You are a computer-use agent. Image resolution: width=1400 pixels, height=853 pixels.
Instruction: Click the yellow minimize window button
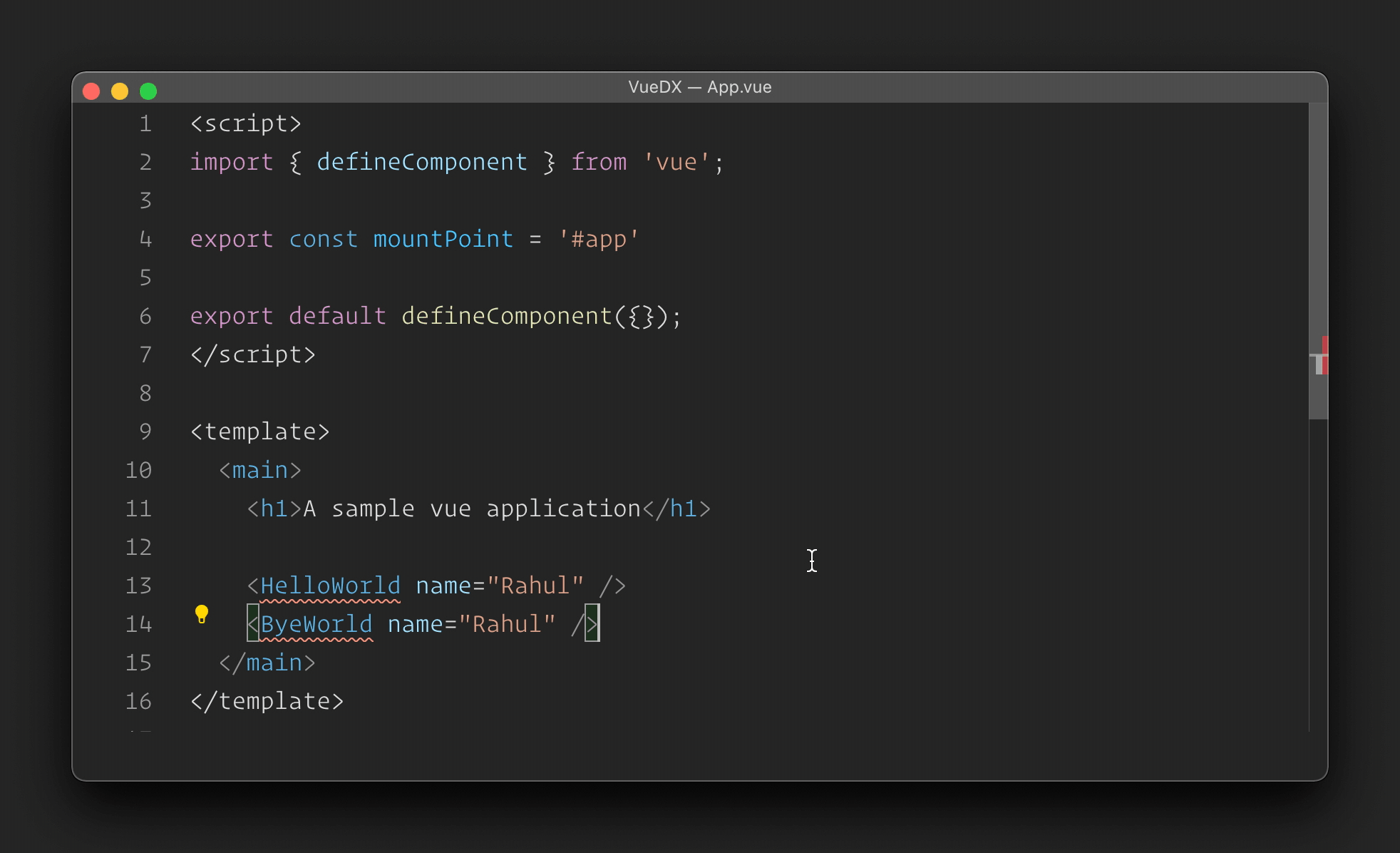(x=120, y=91)
